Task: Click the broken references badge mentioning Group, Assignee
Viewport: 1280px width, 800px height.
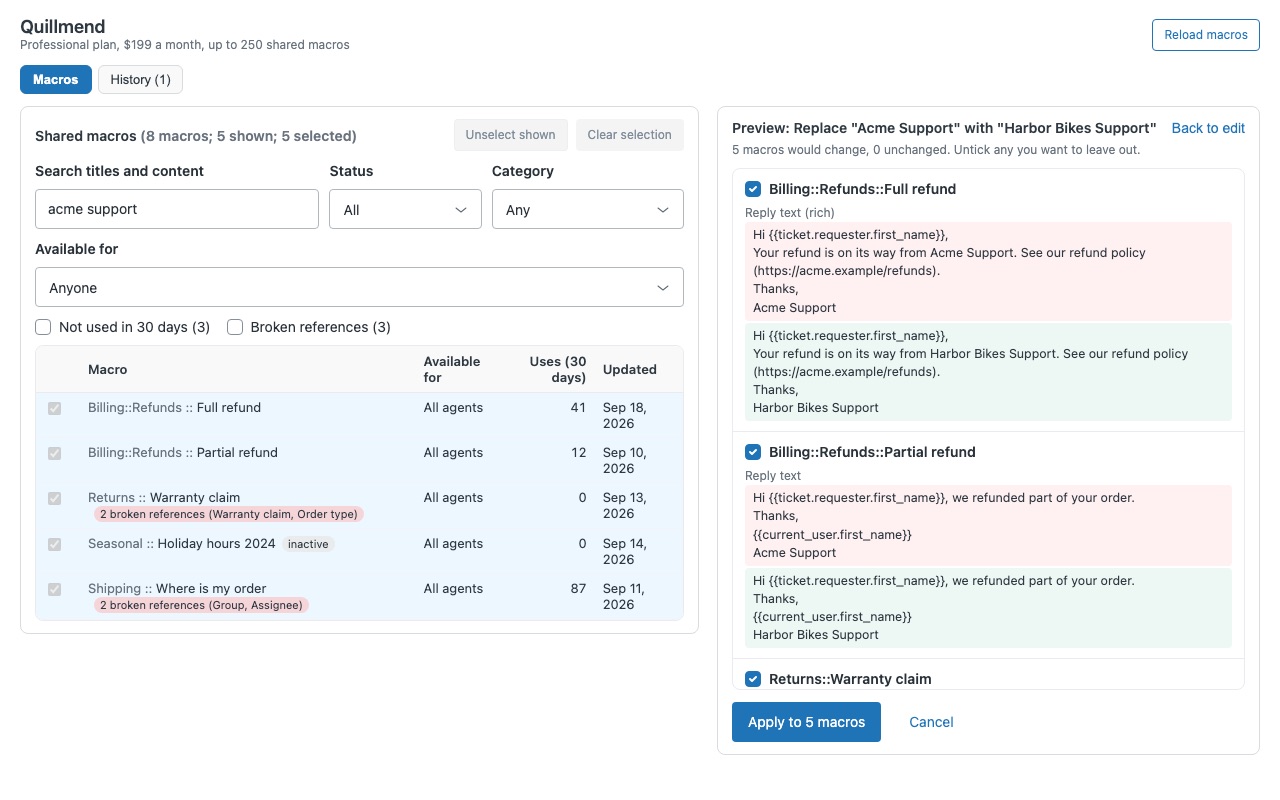Action: pyautogui.click(x=201, y=605)
